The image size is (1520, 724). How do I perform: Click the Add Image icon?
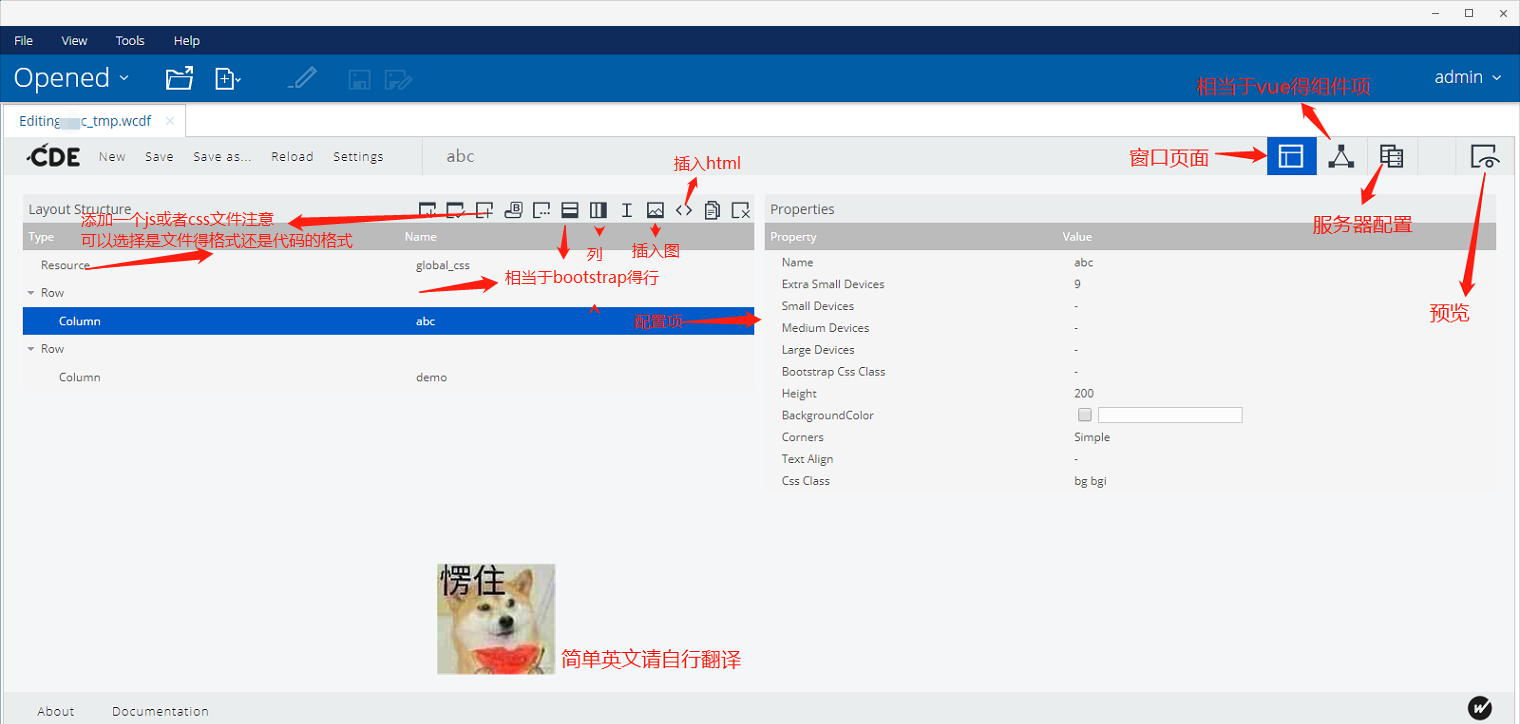point(655,210)
